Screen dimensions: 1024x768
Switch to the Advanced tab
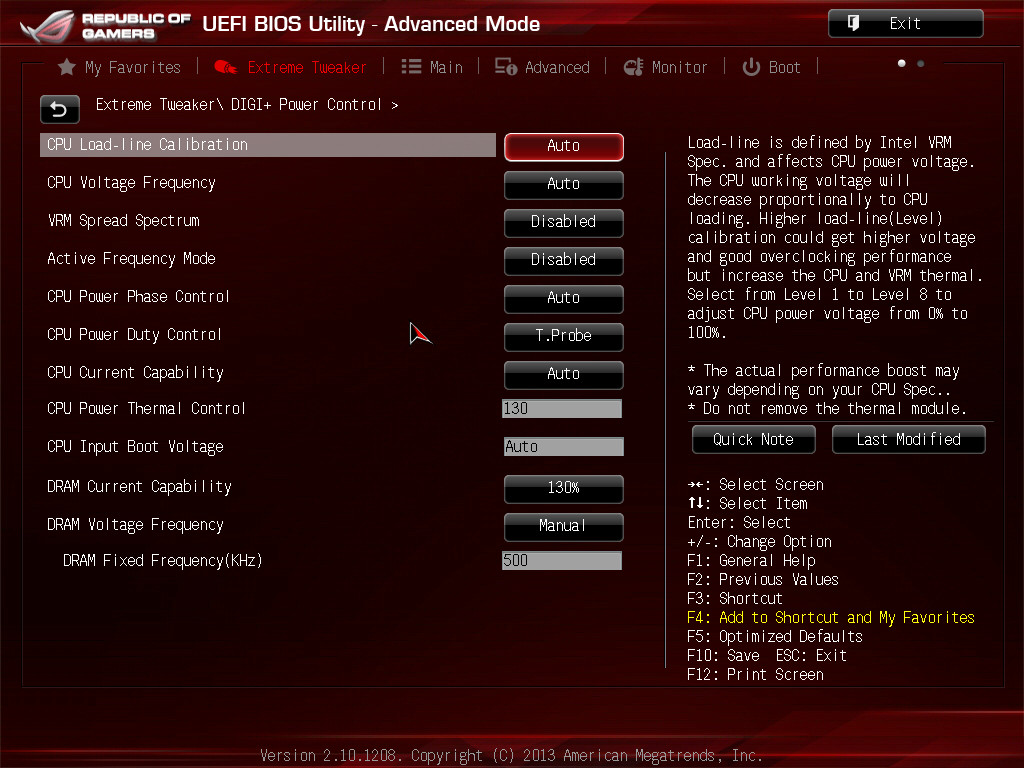(x=542, y=67)
